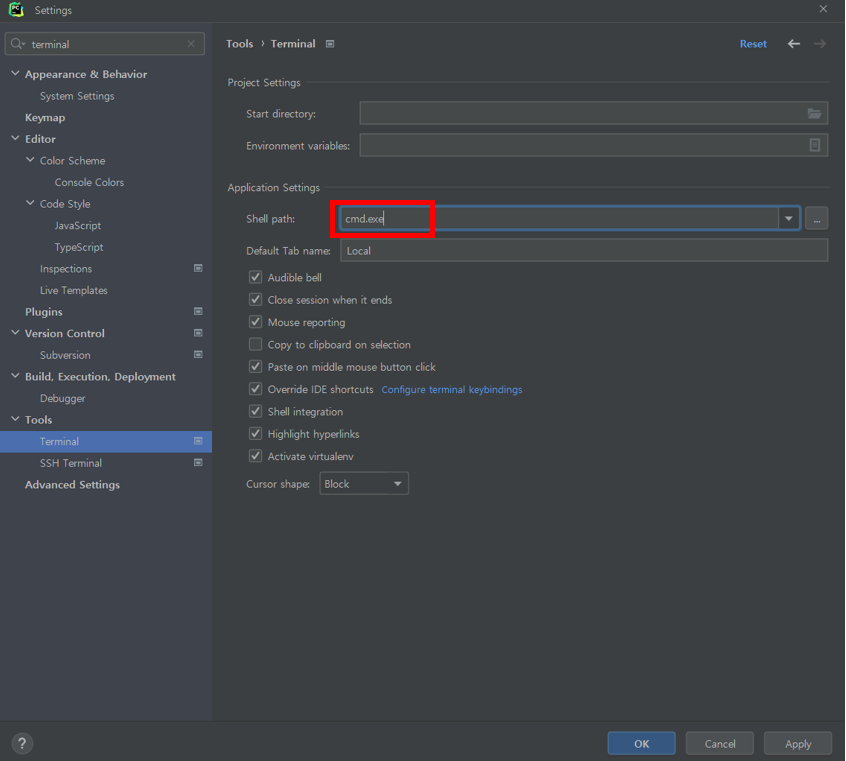Viewport: 846px width, 761px height.
Task: Browse for shell path with ellipsis button
Action: 816,219
